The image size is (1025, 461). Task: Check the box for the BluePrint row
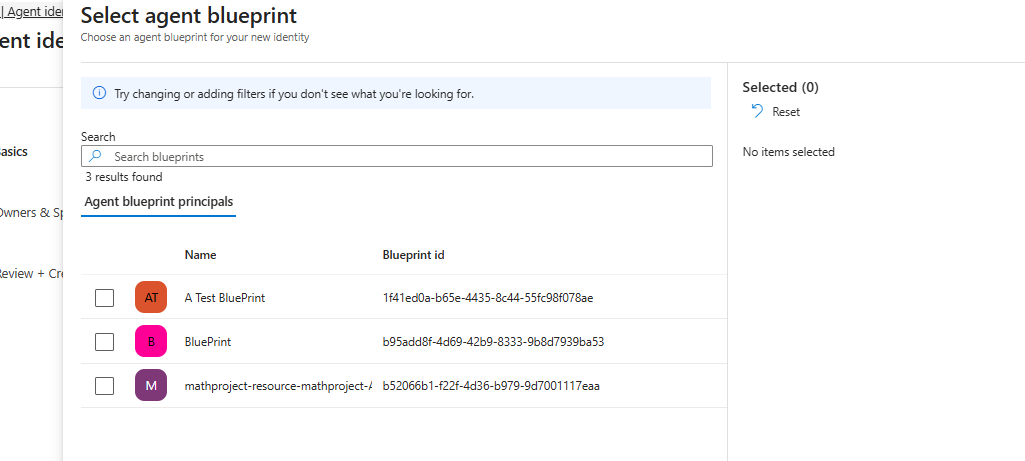[x=104, y=341]
